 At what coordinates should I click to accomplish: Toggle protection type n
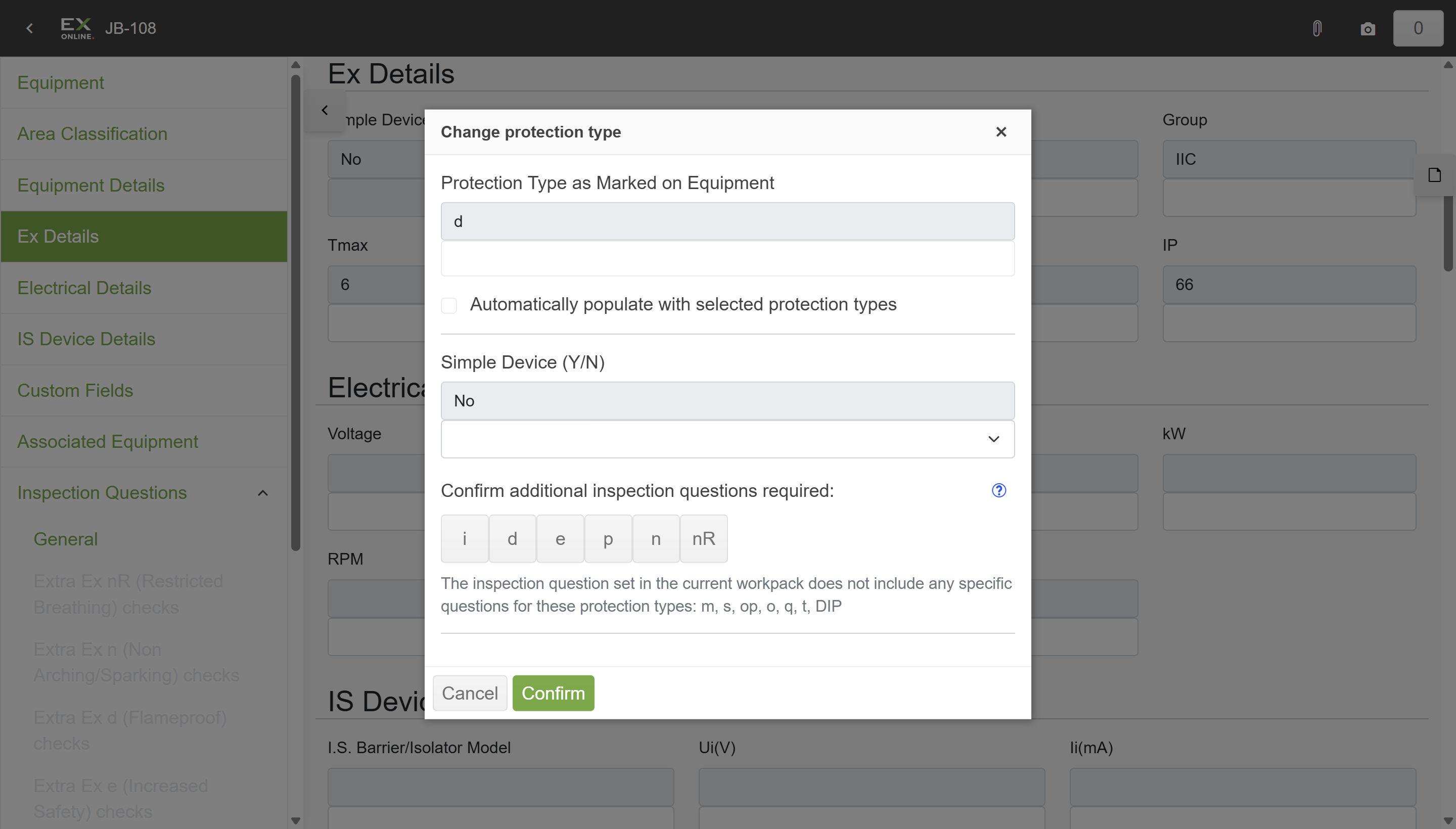pyautogui.click(x=656, y=539)
